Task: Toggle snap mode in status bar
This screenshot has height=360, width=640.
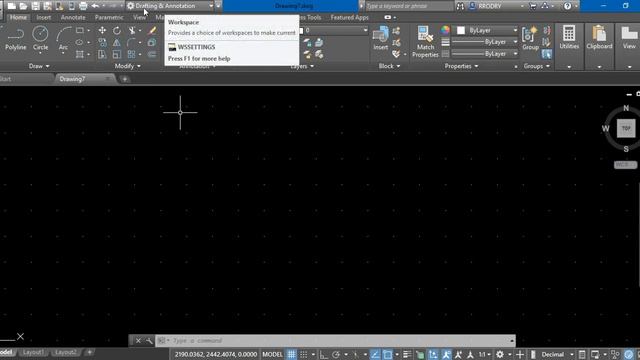Action: point(304,354)
